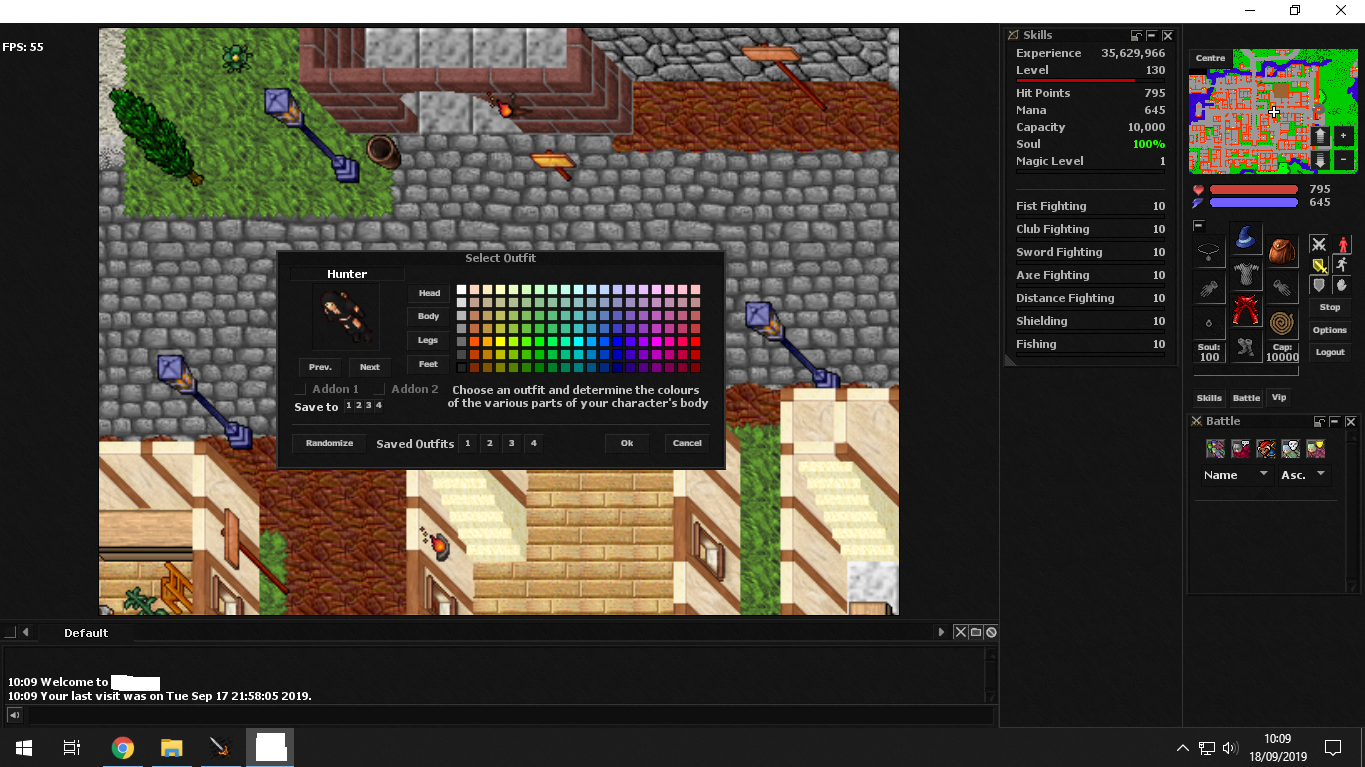Click the Prev. outfit button
Viewport: 1365px width, 767px height.
click(x=320, y=367)
